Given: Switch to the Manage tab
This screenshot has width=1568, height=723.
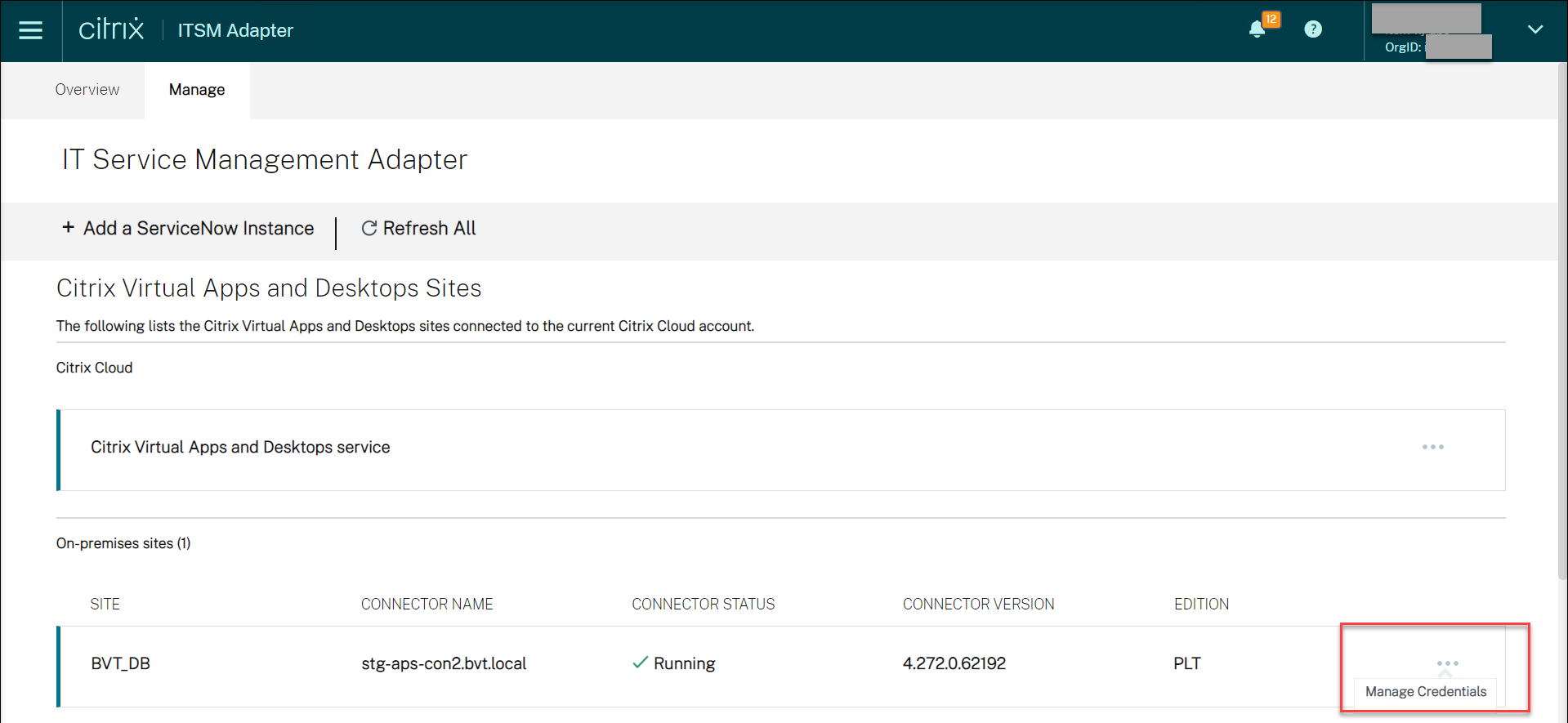Looking at the screenshot, I should tap(197, 90).
